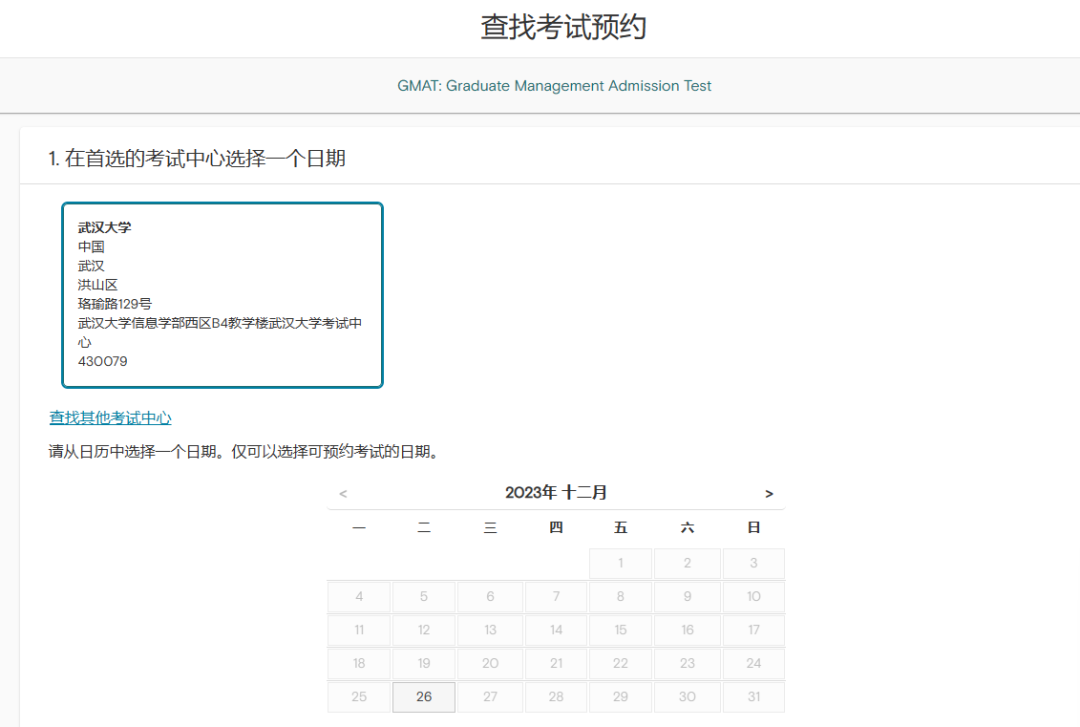Viewport: 1080px width, 727px height.
Task: Click the 2023年 十二月 month header
Action: point(556,493)
